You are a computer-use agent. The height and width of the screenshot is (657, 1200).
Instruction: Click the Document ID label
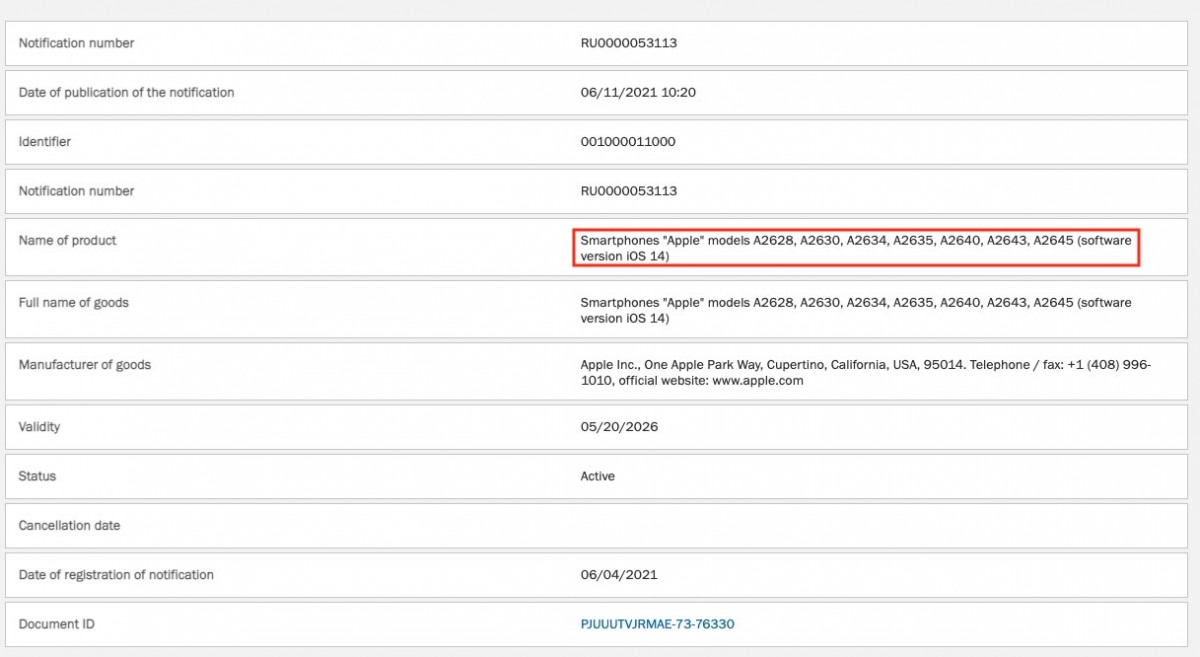point(57,624)
